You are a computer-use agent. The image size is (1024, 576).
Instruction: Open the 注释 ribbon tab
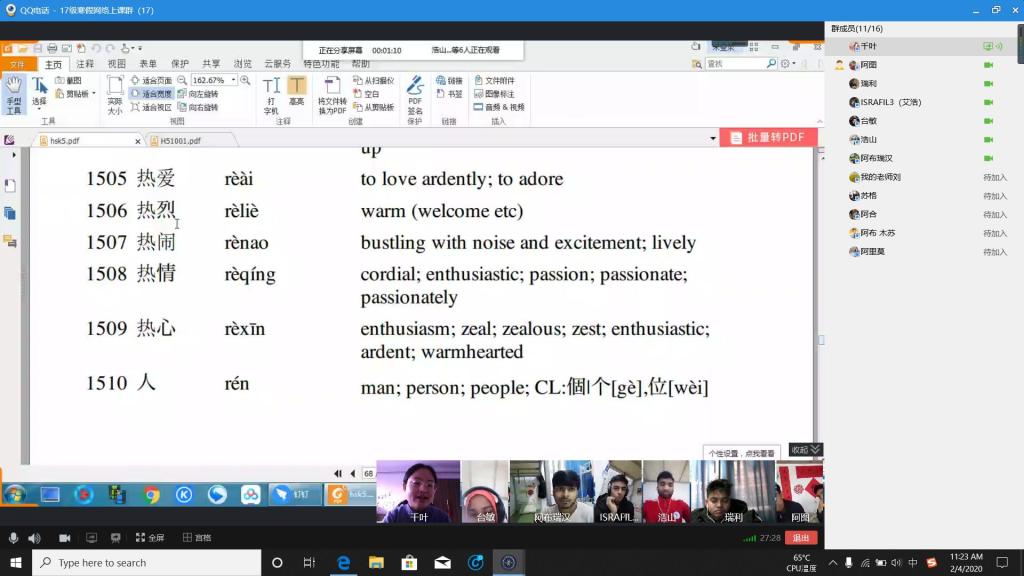[85, 64]
